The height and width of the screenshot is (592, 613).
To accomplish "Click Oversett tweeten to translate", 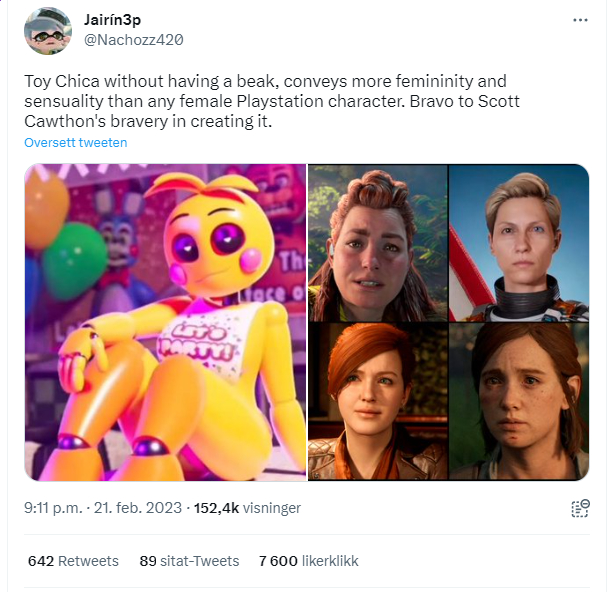I will point(76,143).
